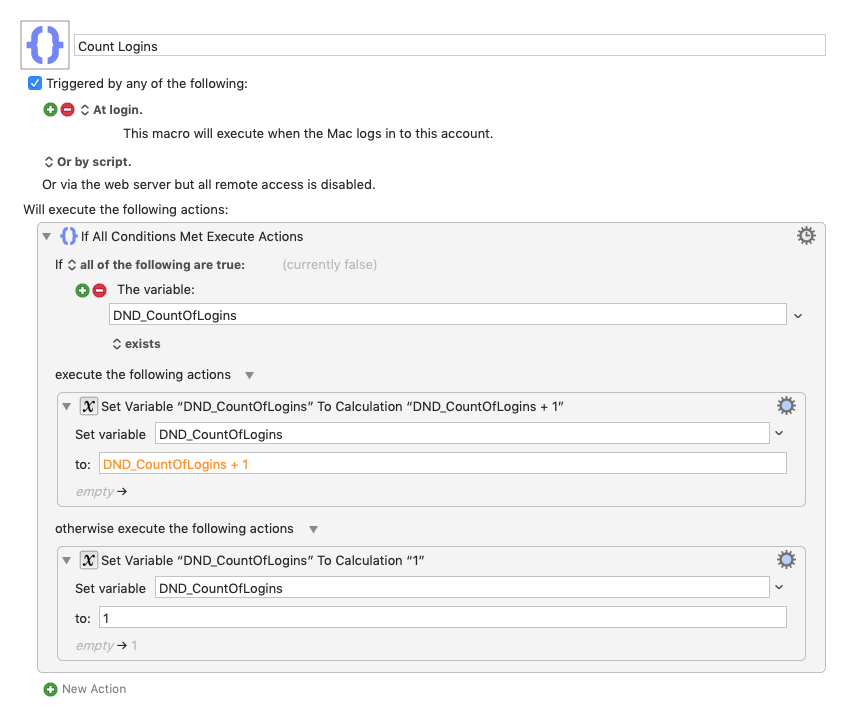Open variable dropdown beside condition DND_CountOfLogins field
This screenshot has width=846, height=717.
798,316
